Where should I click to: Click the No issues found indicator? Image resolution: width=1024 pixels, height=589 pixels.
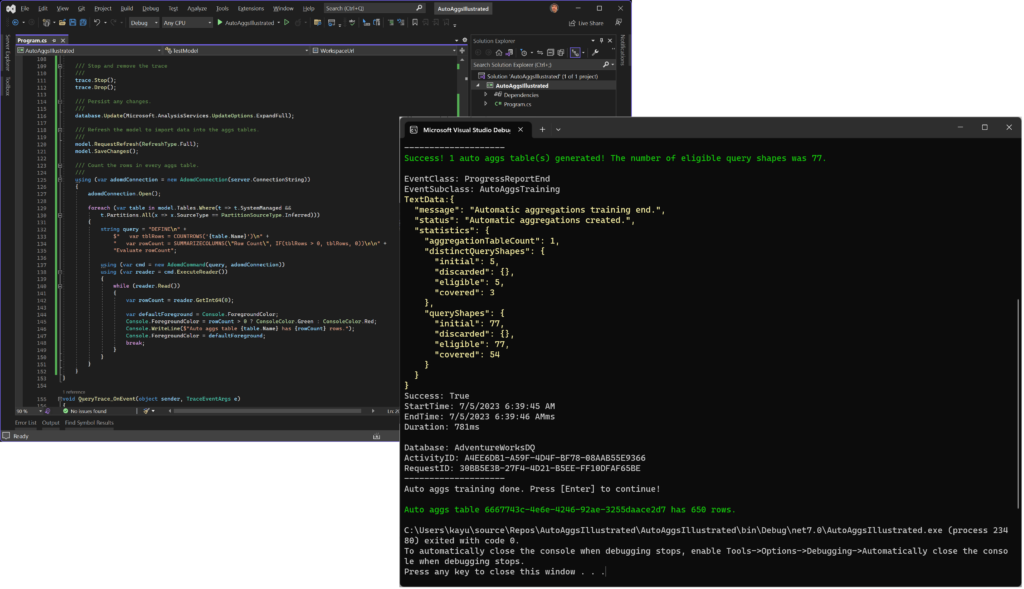coord(84,411)
